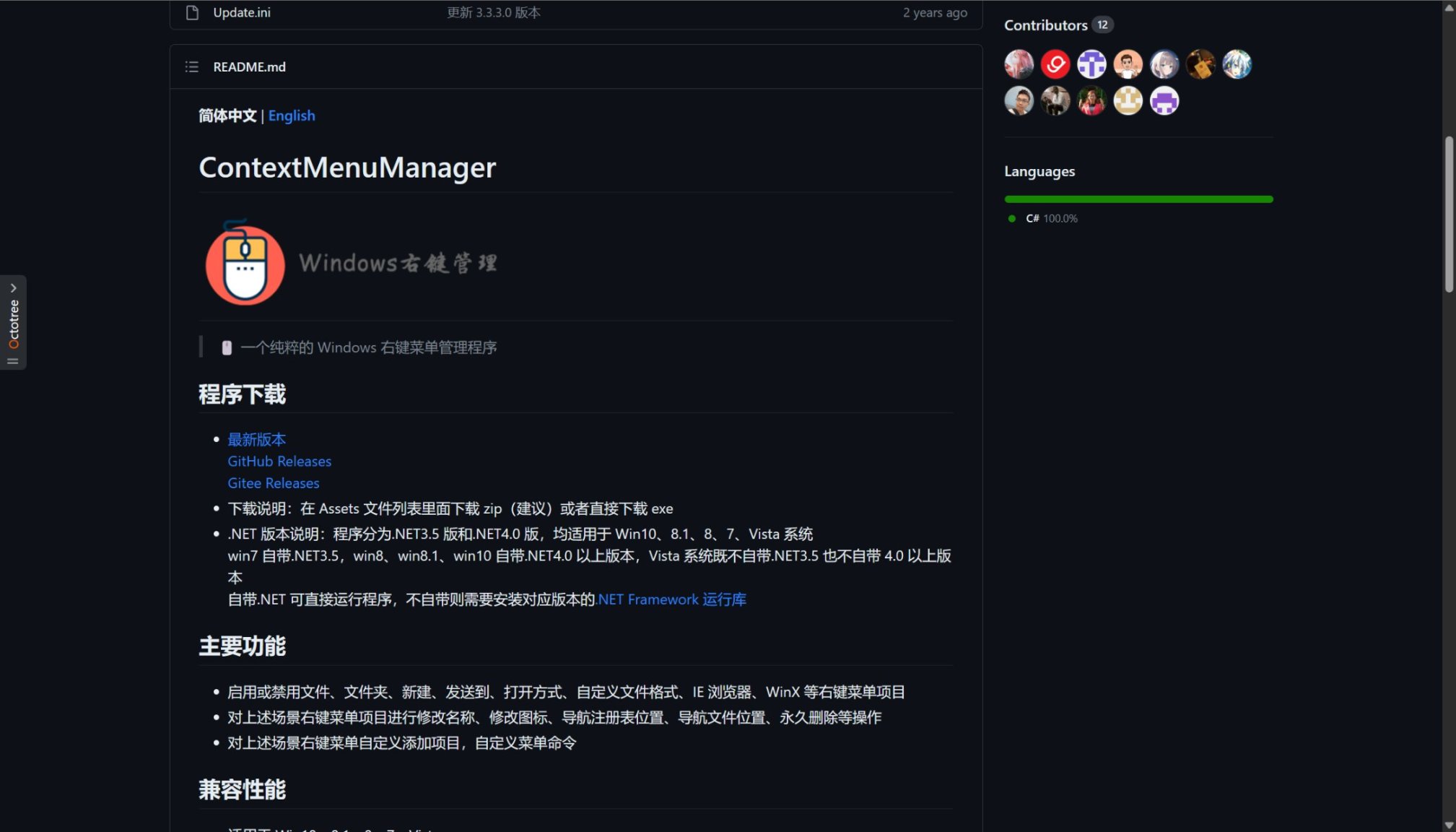The width and height of the screenshot is (1456, 832).
Task: Open Octotree panel hamburger menu icon
Action: click(x=13, y=361)
